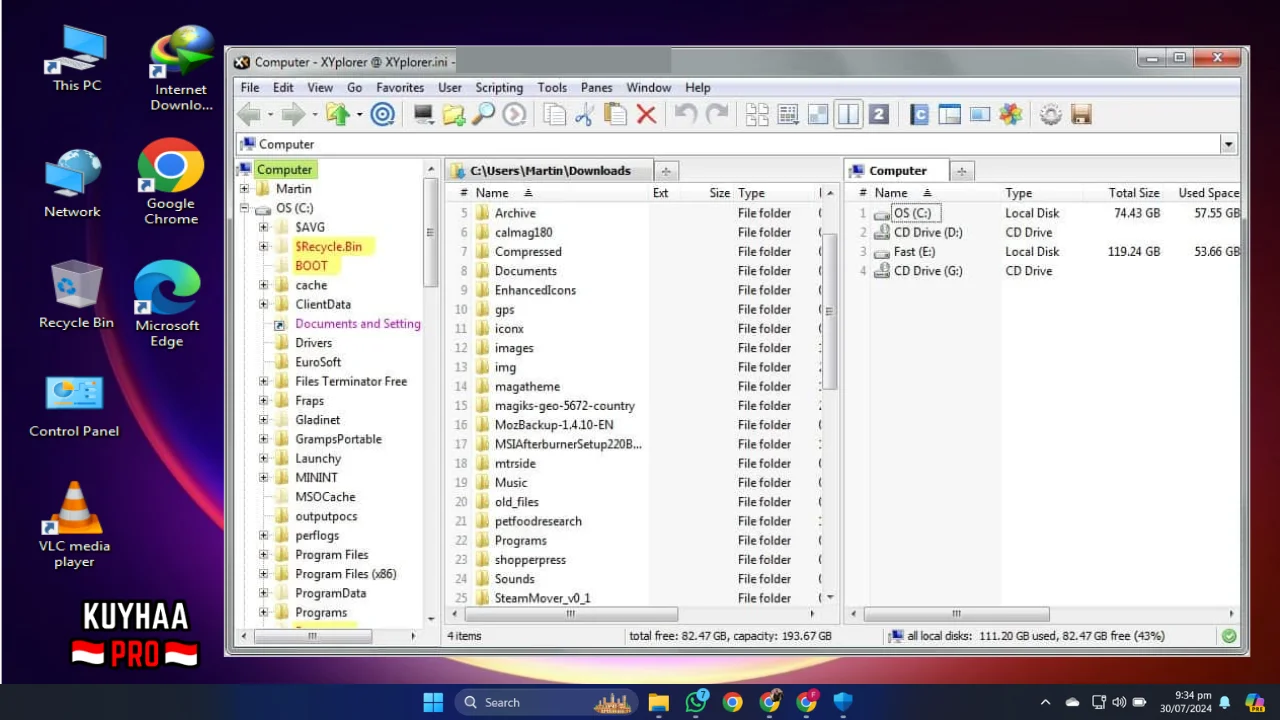This screenshot has width=1280, height=720.
Task: Toggle the Show Tree layout button
Action: [949, 115]
